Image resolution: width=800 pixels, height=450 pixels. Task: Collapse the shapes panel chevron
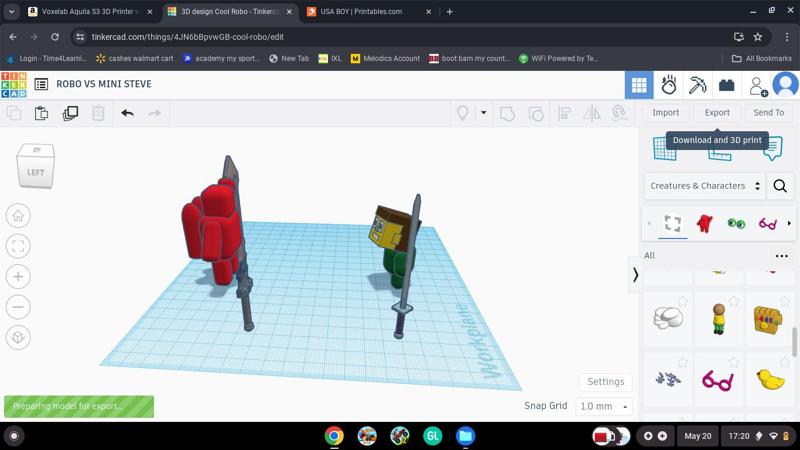click(635, 274)
